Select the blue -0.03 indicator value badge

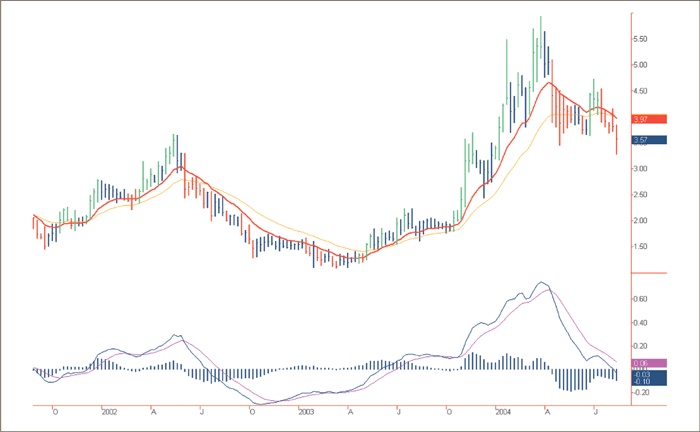point(650,373)
